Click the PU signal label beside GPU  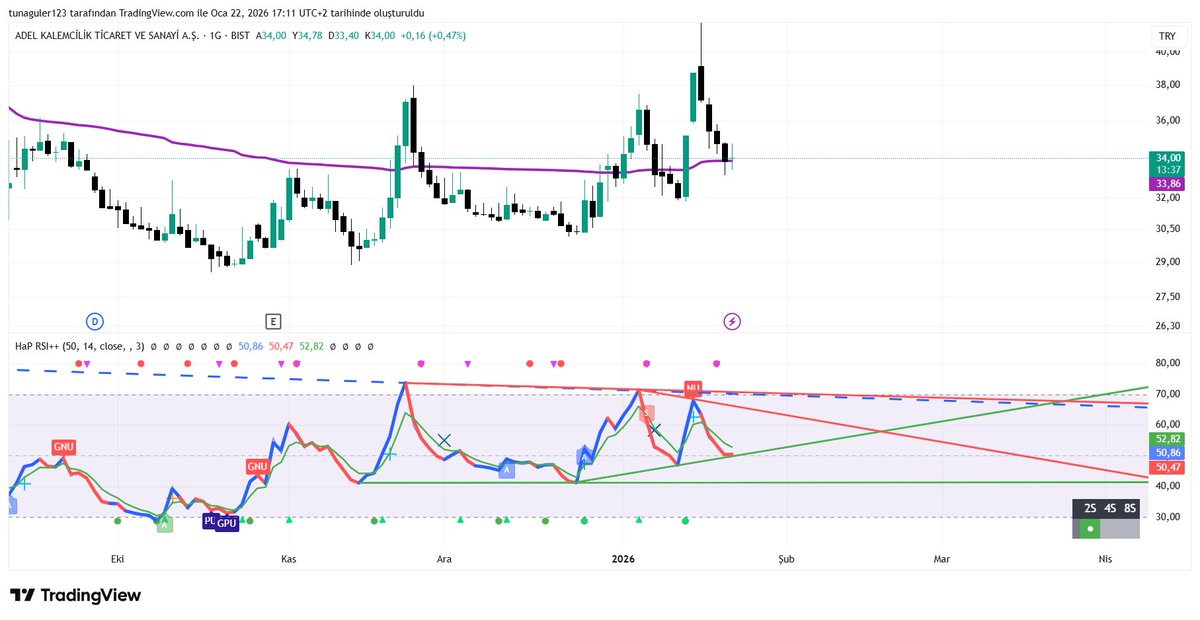pyautogui.click(x=210, y=521)
